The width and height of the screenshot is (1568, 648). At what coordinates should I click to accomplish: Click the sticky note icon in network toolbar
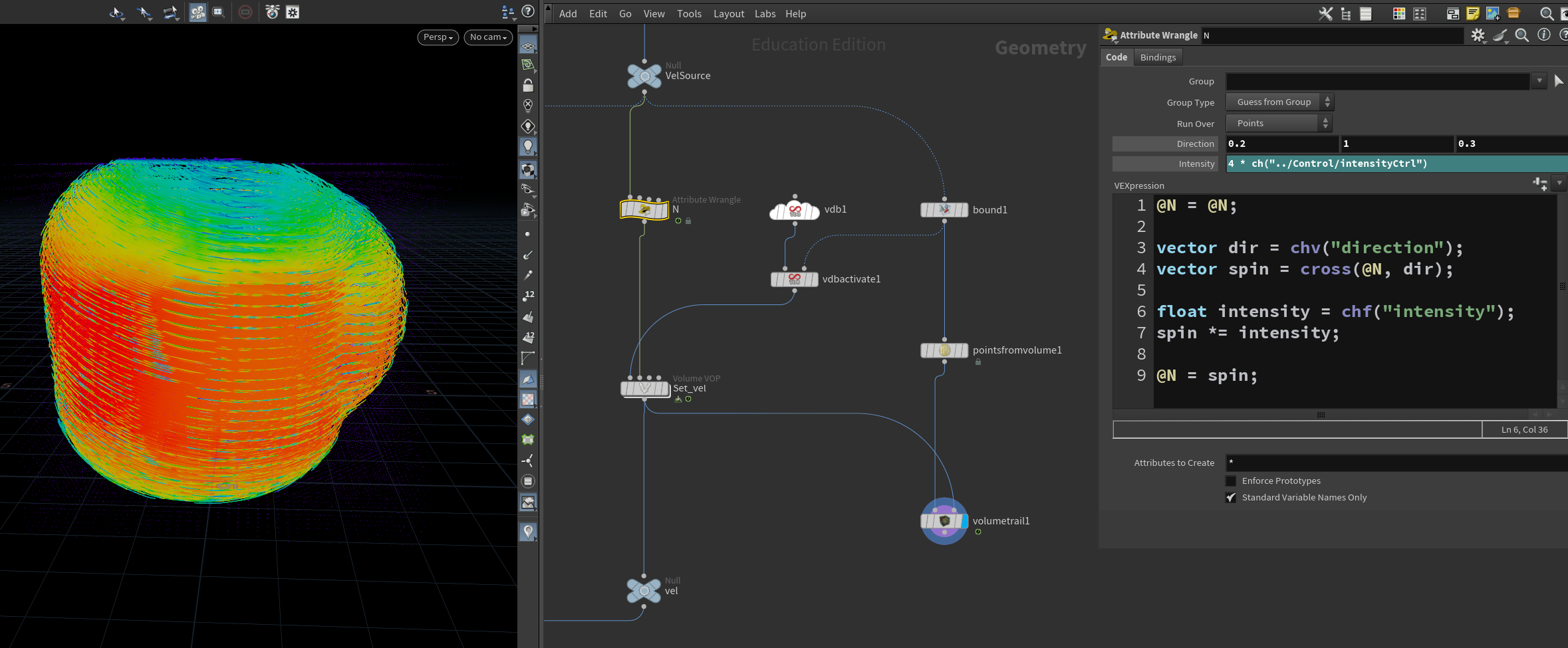tap(1472, 13)
